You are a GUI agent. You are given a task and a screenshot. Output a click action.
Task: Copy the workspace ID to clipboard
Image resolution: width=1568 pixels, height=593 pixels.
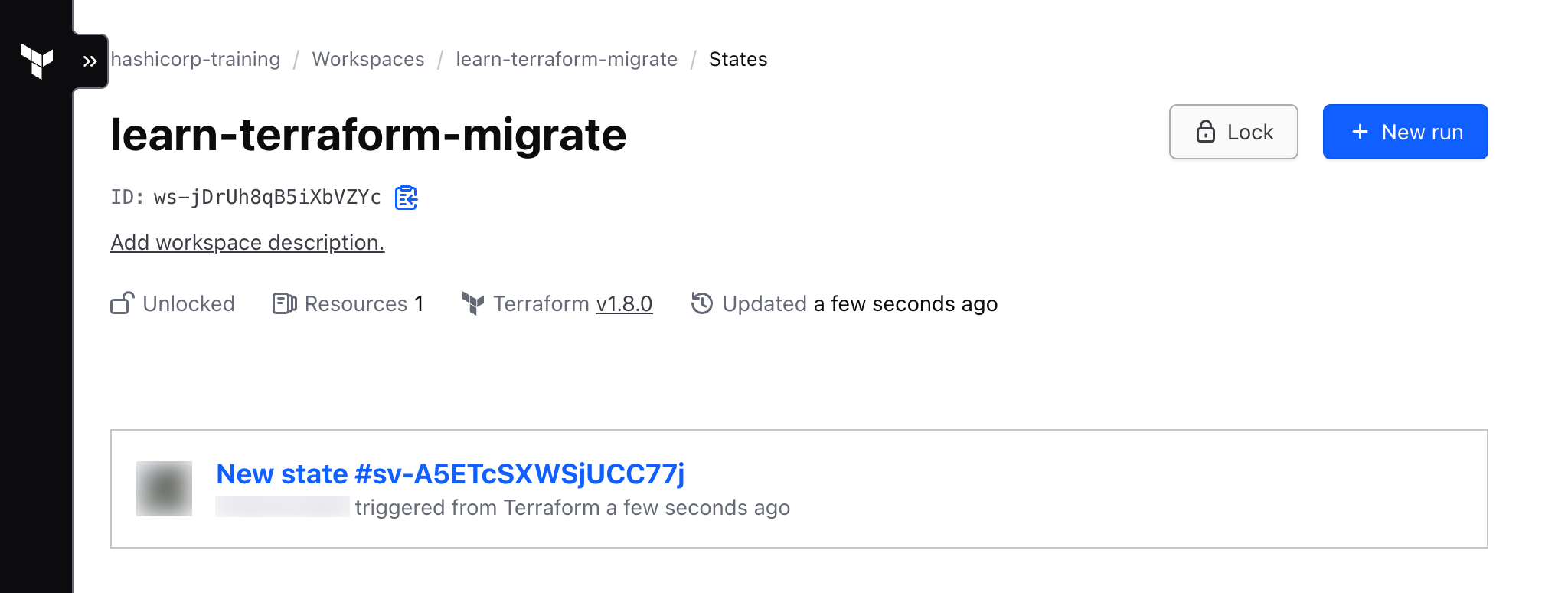coord(406,198)
